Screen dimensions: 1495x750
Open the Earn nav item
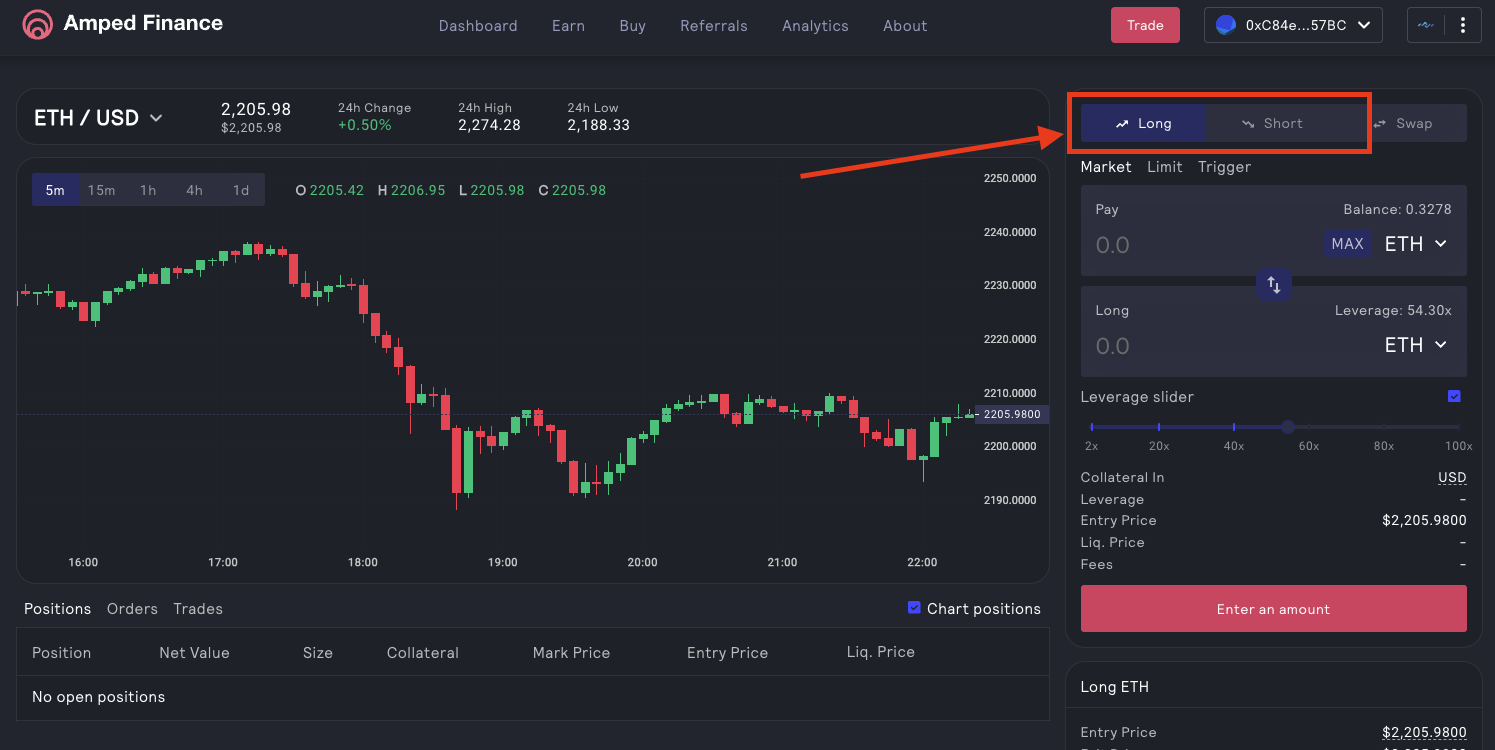click(x=568, y=26)
